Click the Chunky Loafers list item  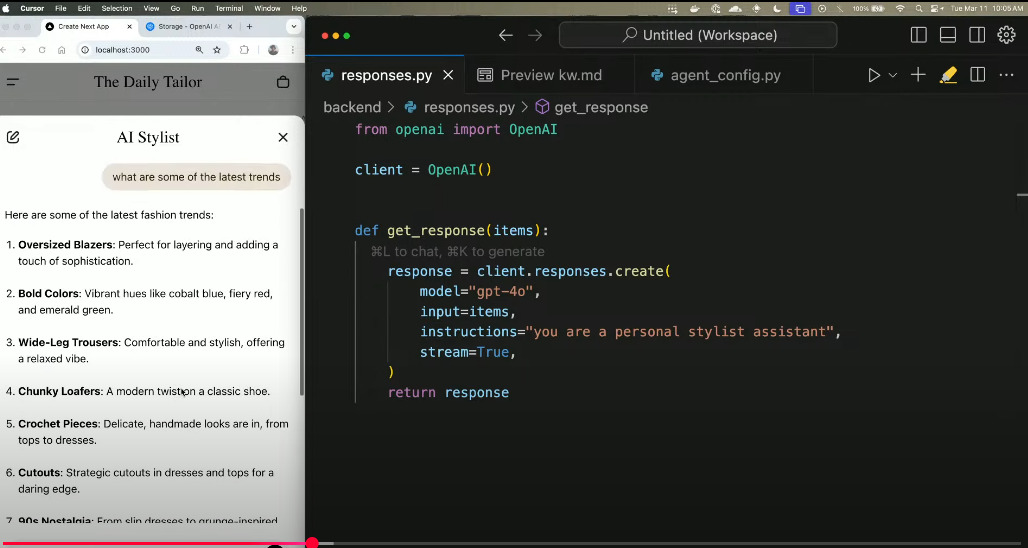coord(138,391)
